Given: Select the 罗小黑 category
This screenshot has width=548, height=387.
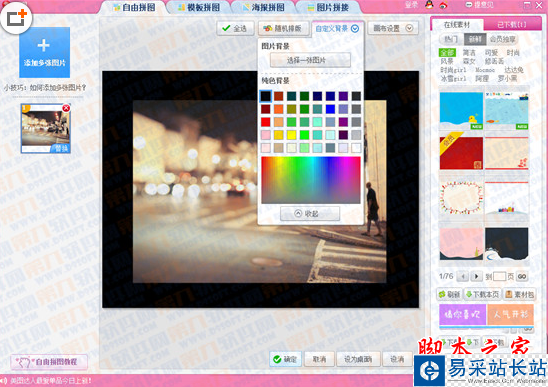Looking at the screenshot, I should coord(507,79).
